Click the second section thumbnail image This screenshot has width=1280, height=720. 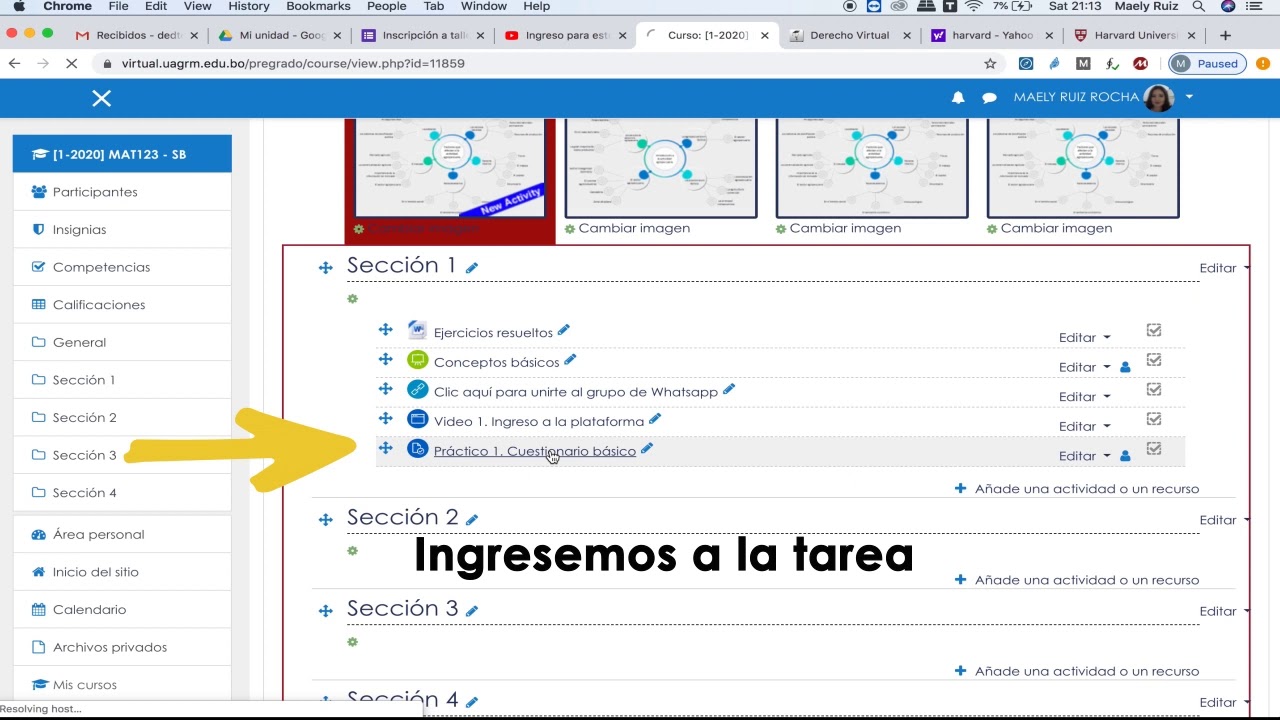tap(661, 167)
